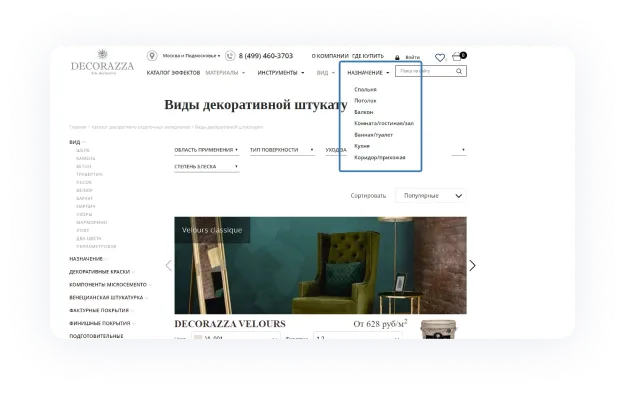This screenshot has width=625, height=394.
Task: Click the search magnifier icon
Action: point(459,71)
